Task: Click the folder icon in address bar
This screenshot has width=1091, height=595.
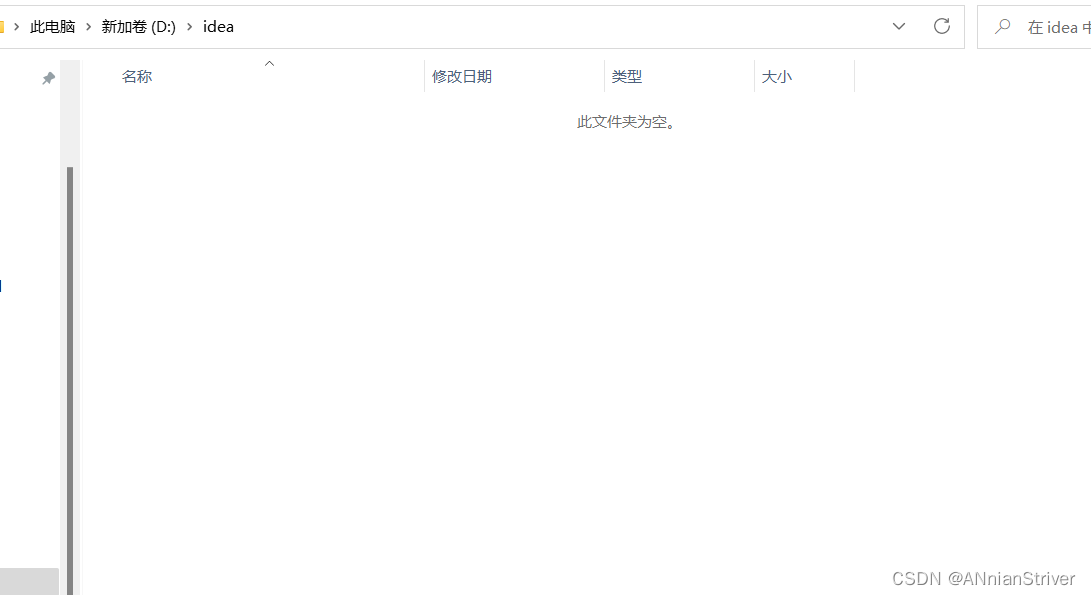Action: (x=2, y=26)
